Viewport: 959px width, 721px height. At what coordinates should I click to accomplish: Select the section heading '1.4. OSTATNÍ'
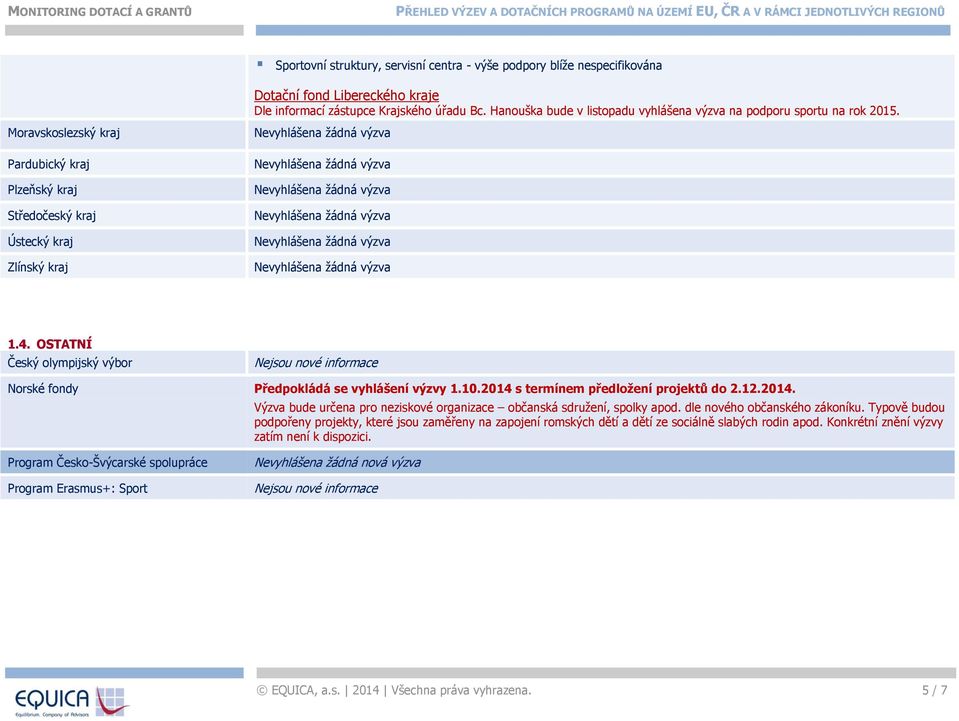(x=50, y=344)
